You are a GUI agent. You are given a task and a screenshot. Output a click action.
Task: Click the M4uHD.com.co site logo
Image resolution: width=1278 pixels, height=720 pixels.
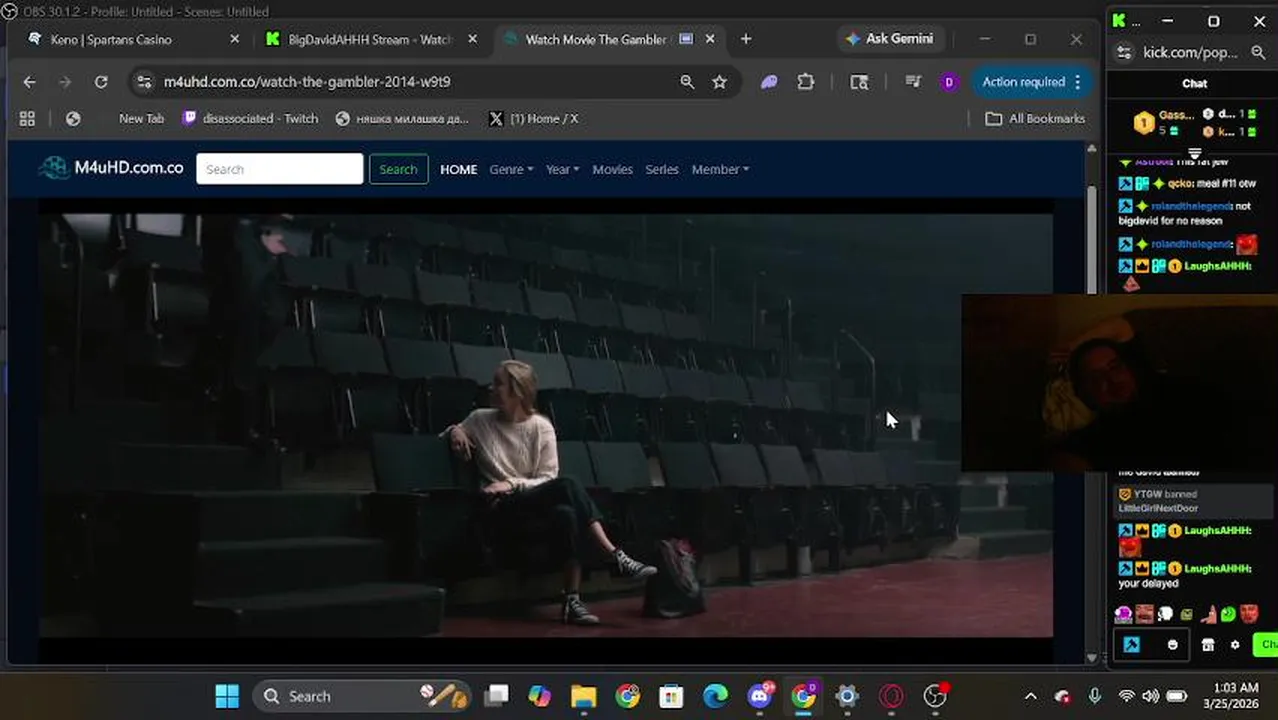[x=111, y=168]
